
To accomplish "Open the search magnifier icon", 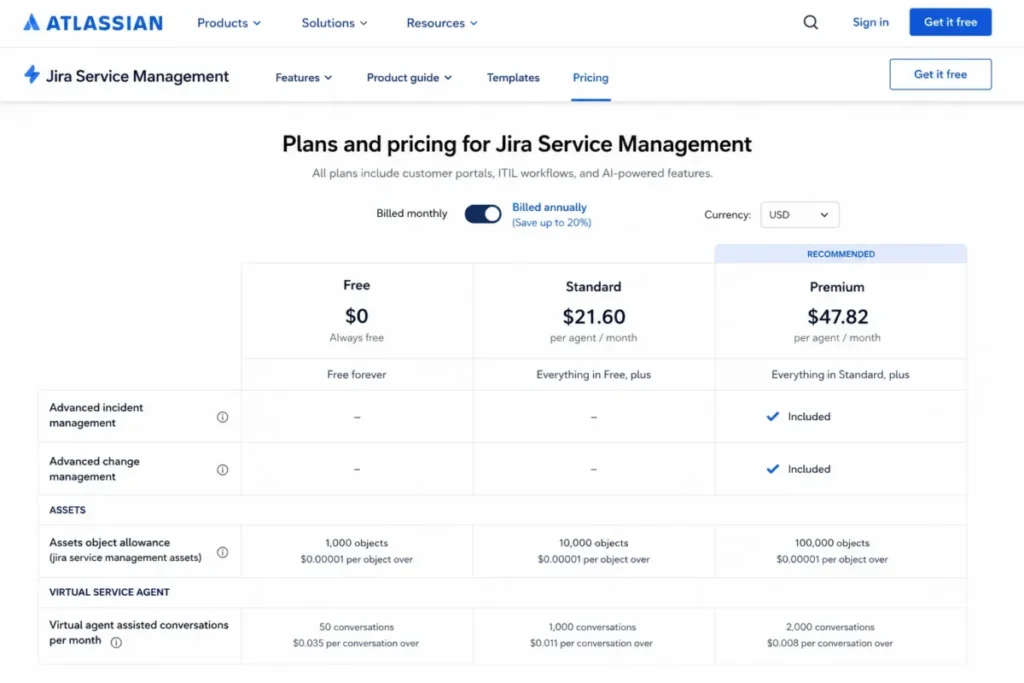I will click(810, 22).
